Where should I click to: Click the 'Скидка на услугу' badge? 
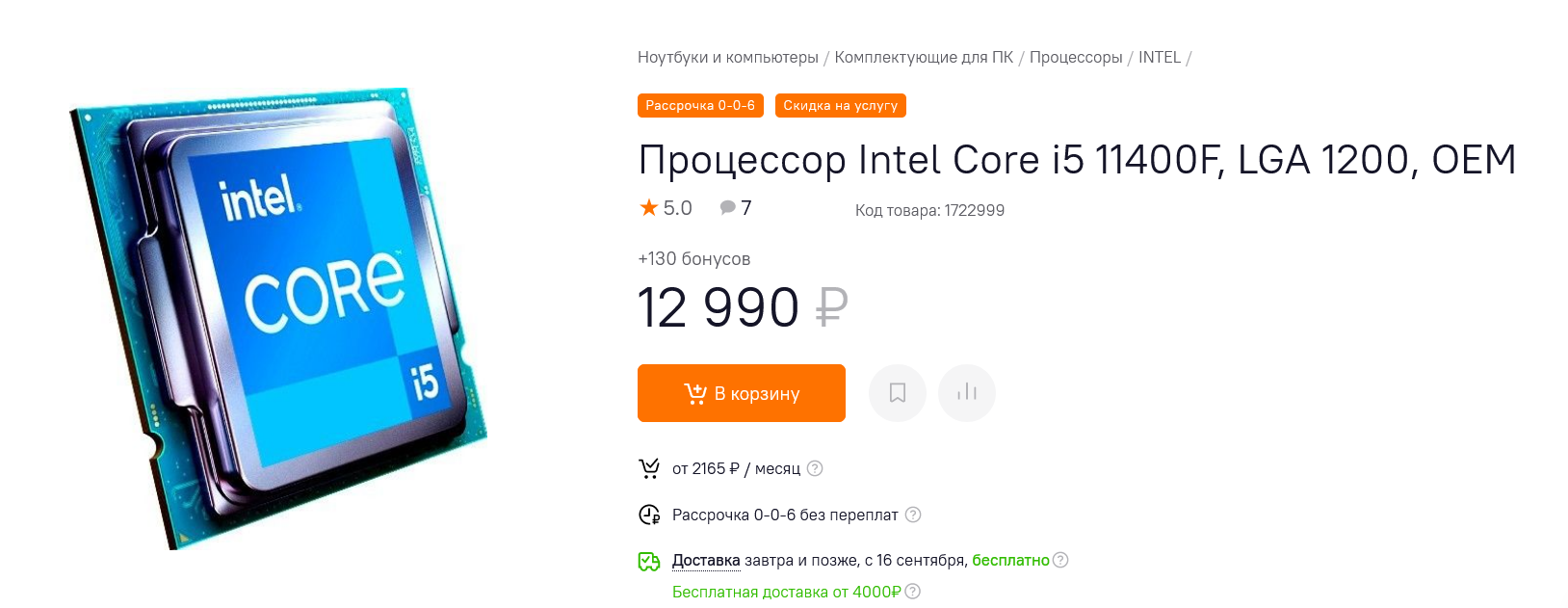point(840,106)
